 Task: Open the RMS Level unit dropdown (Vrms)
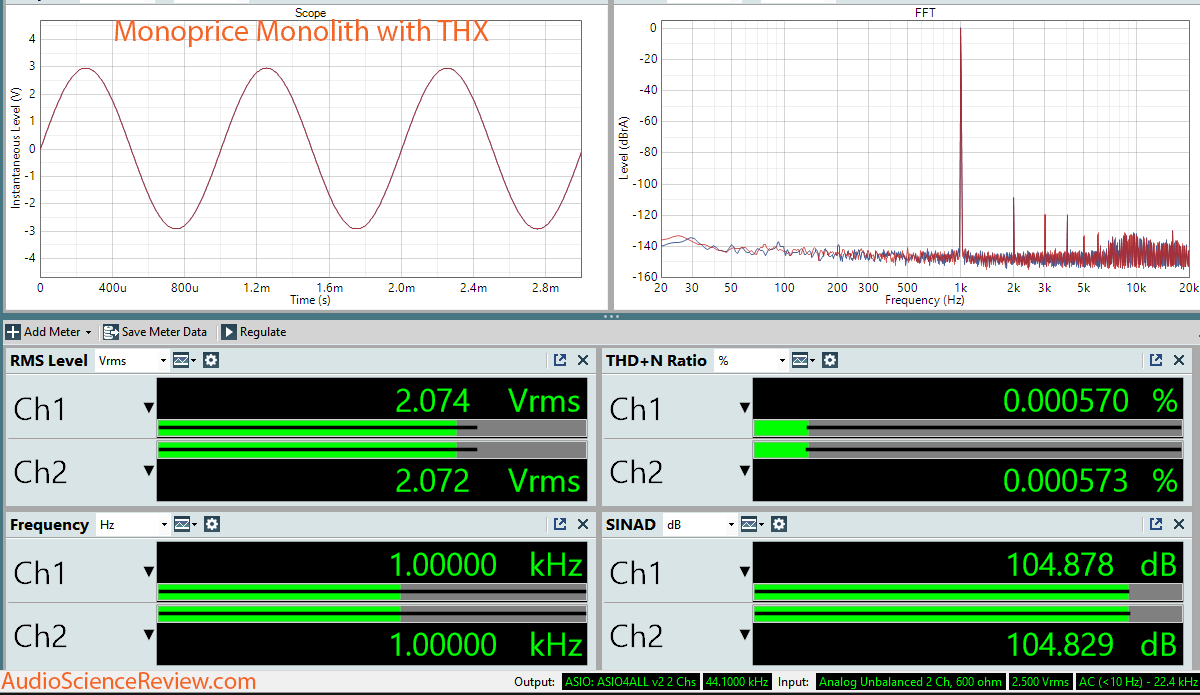tap(132, 360)
